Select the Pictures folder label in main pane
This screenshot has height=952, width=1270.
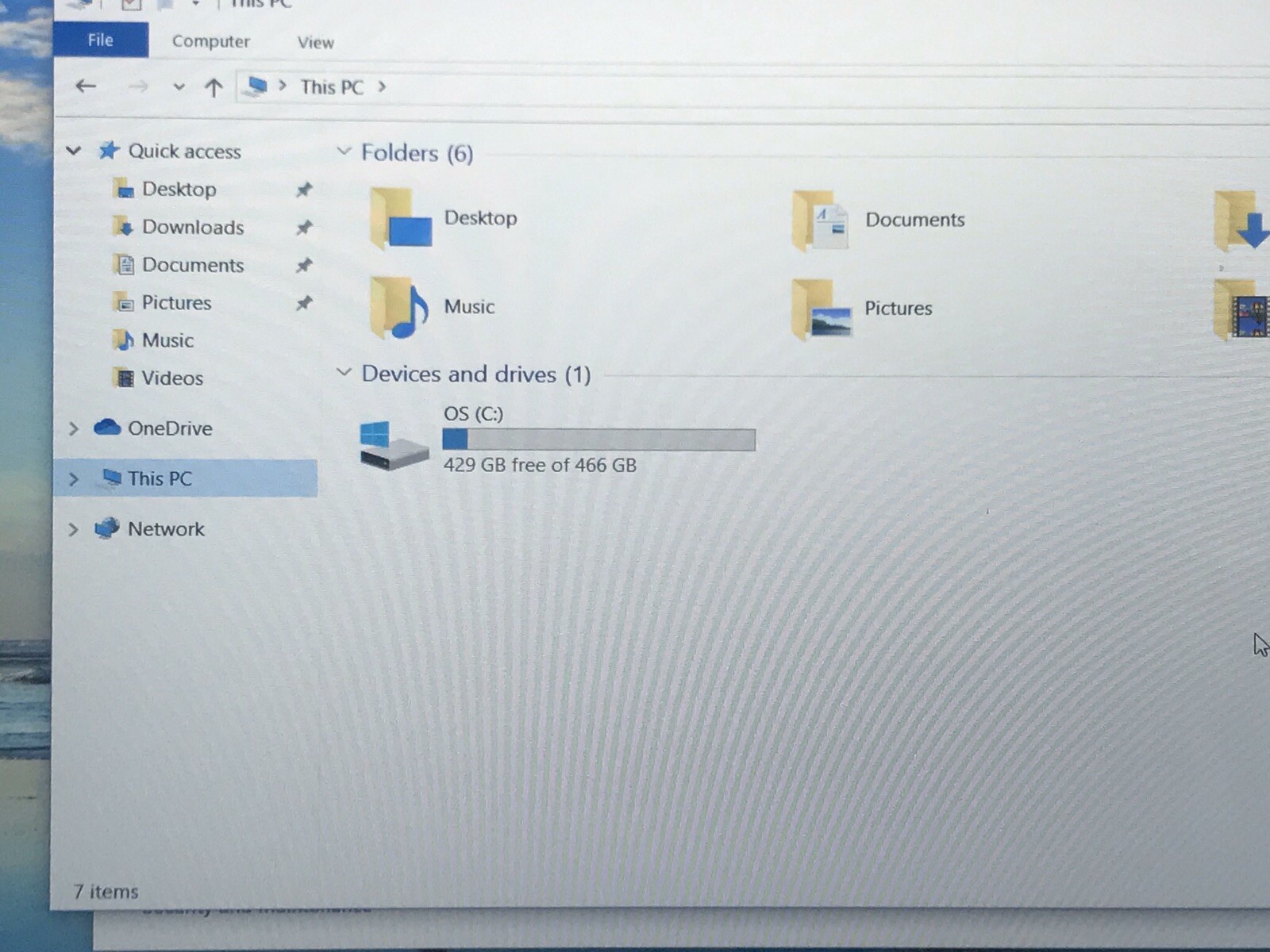coord(899,309)
